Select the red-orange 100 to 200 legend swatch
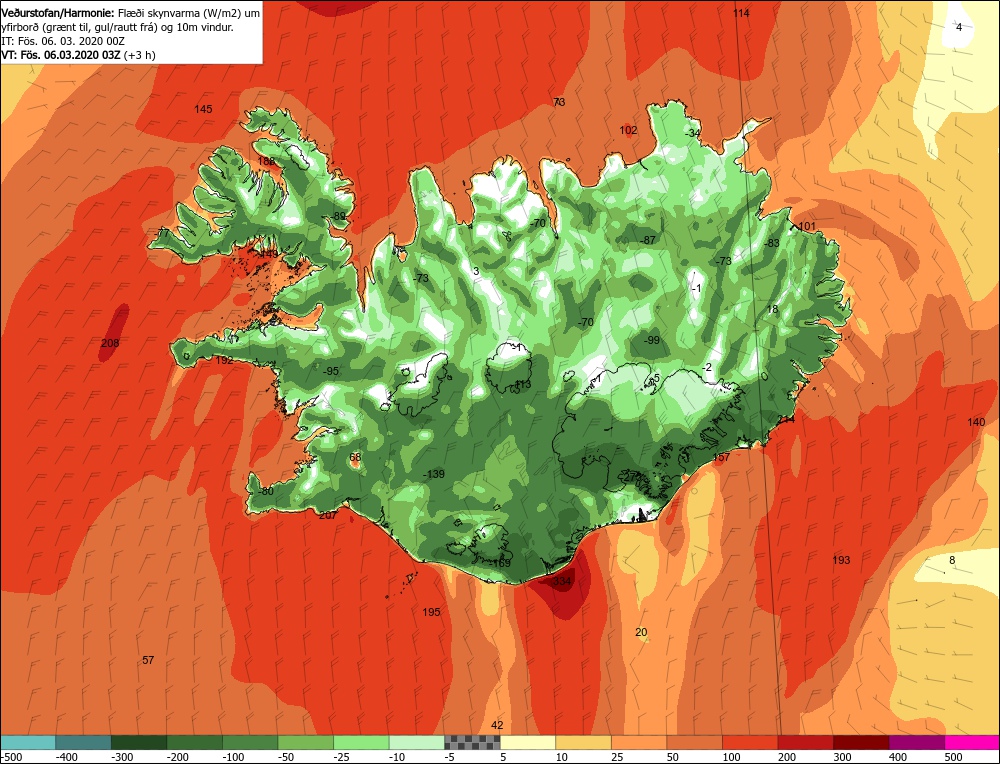 point(749,742)
